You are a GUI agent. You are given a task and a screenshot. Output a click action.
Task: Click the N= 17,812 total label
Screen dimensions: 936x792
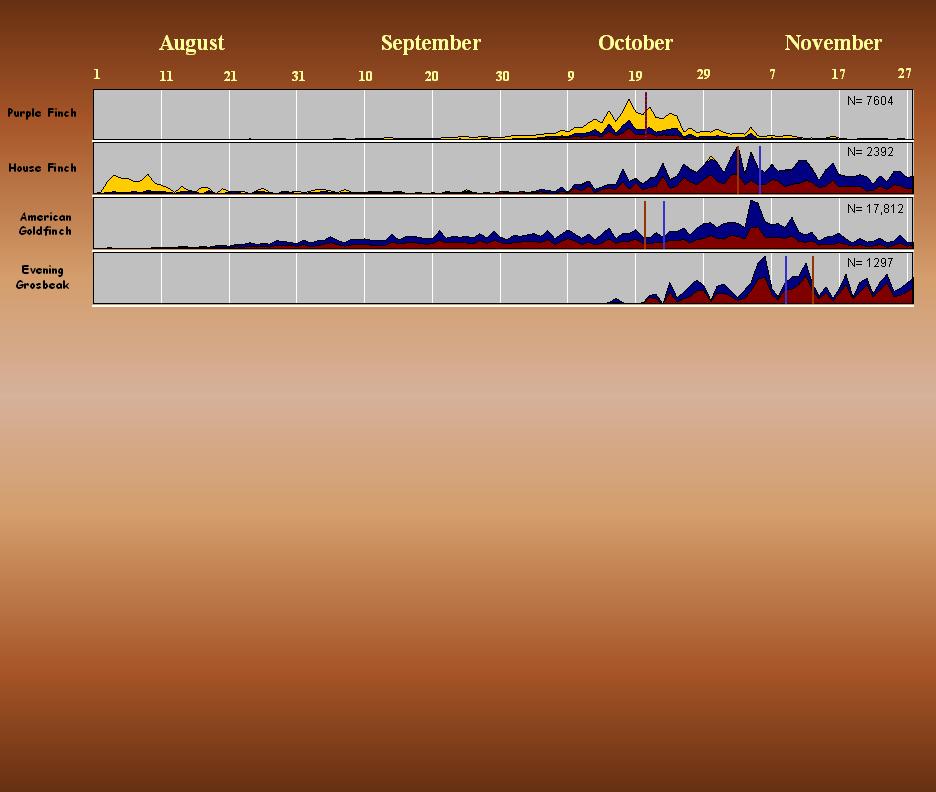coord(874,209)
